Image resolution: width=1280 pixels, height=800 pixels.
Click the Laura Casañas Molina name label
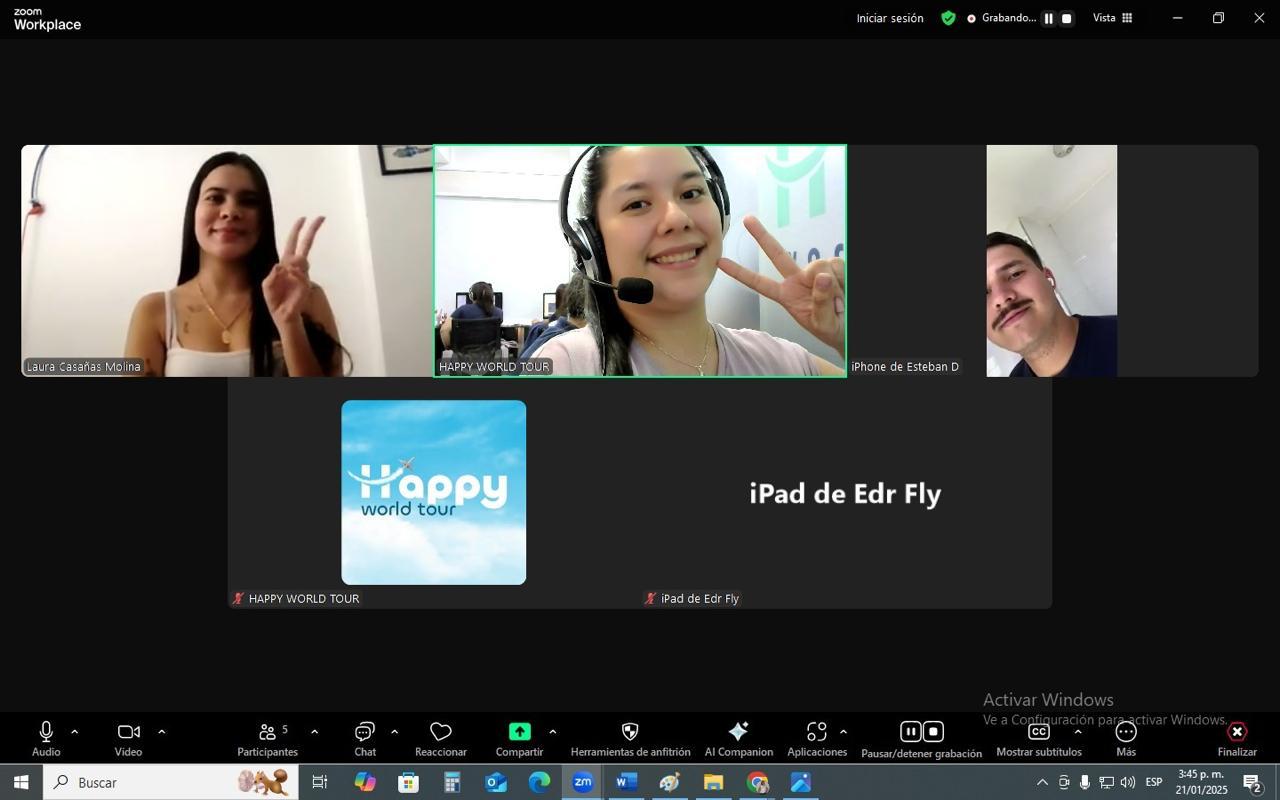click(83, 367)
